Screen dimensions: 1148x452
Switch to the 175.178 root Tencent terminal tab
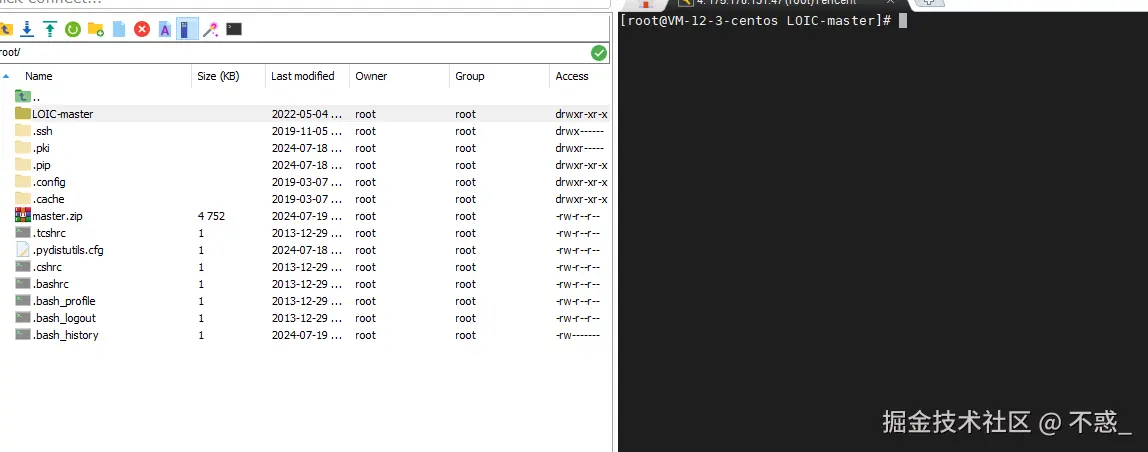(786, 3)
